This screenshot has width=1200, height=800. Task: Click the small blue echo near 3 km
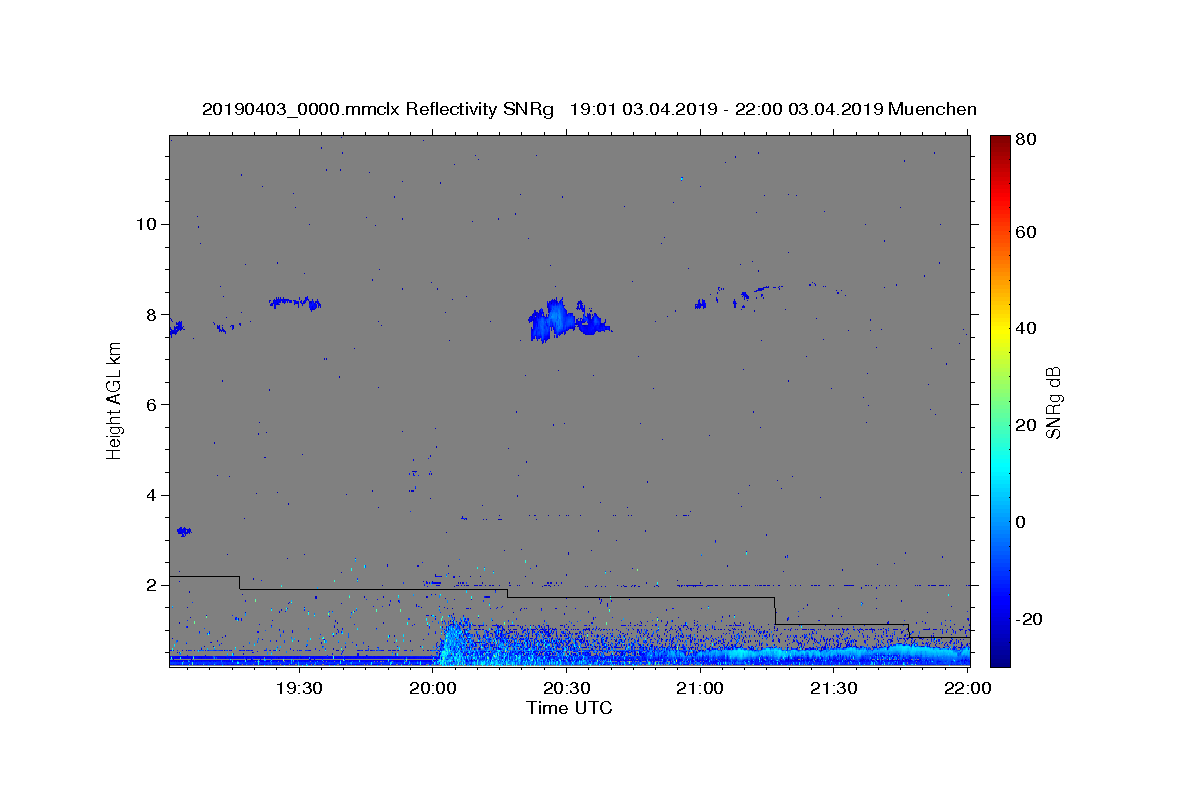pyautogui.click(x=184, y=531)
